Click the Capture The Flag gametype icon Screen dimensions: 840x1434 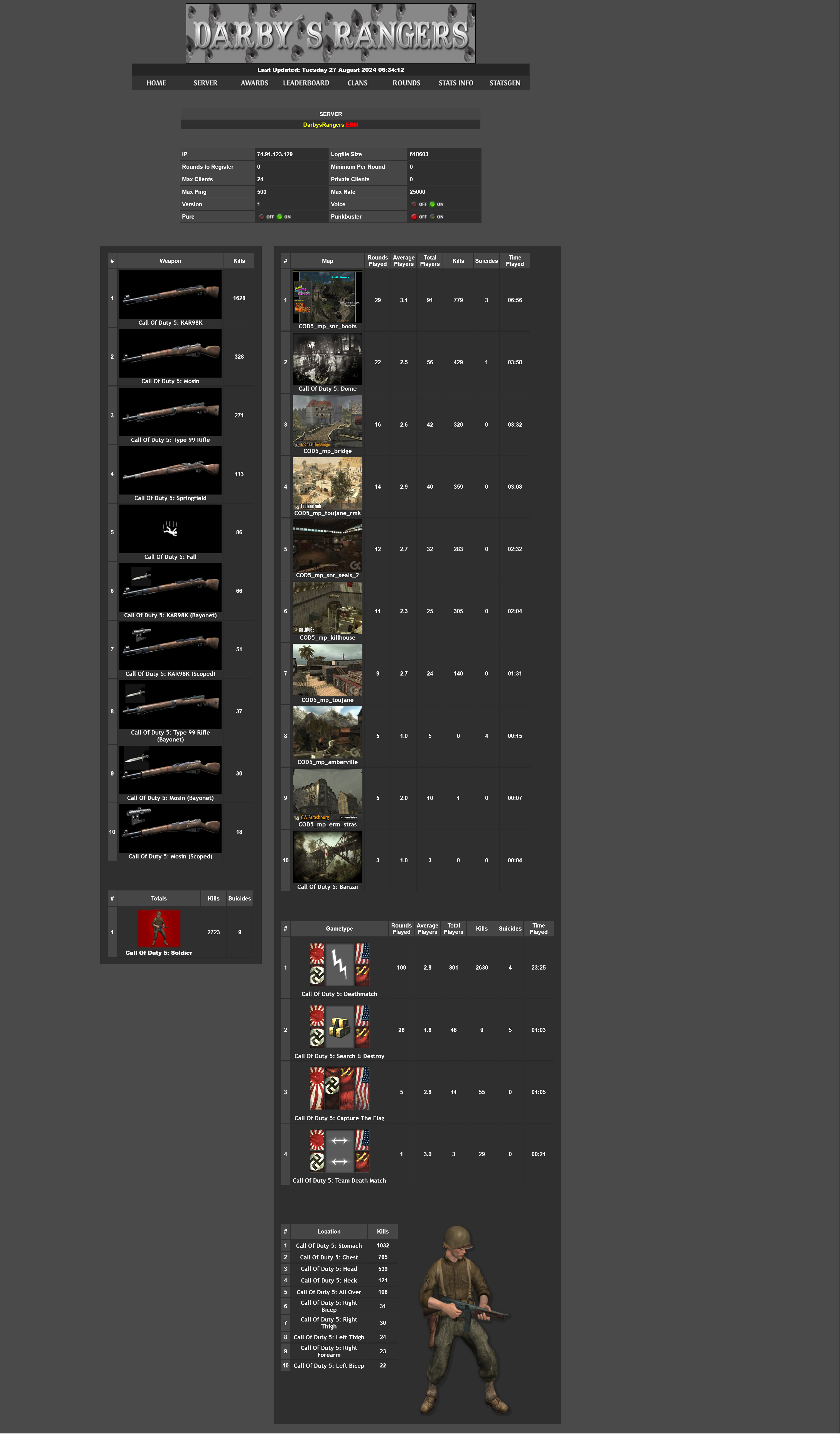340,1089
